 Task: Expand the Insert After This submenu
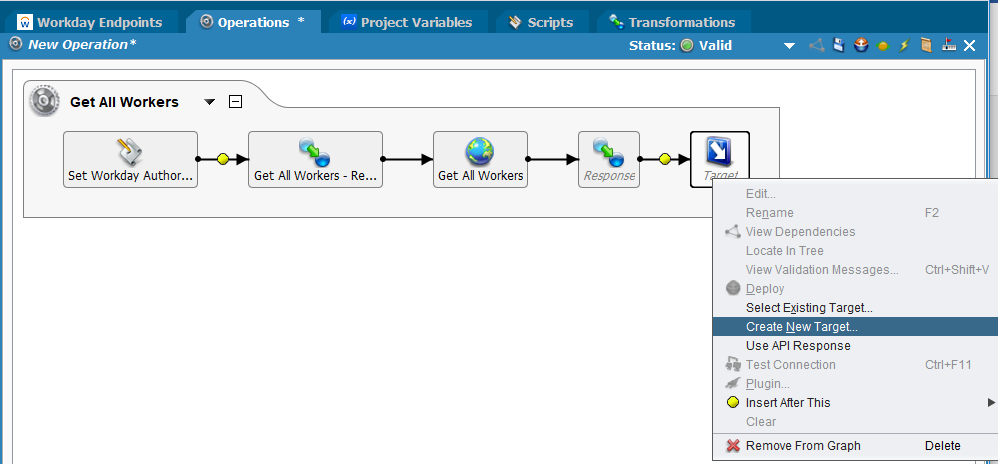click(990, 403)
